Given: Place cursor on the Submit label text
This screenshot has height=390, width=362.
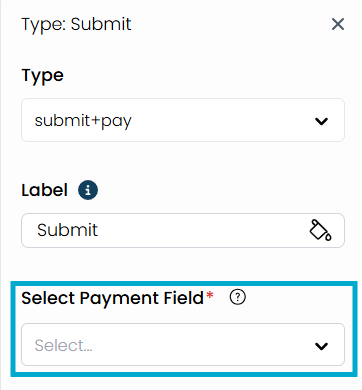Looking at the screenshot, I should click(x=68, y=230).
